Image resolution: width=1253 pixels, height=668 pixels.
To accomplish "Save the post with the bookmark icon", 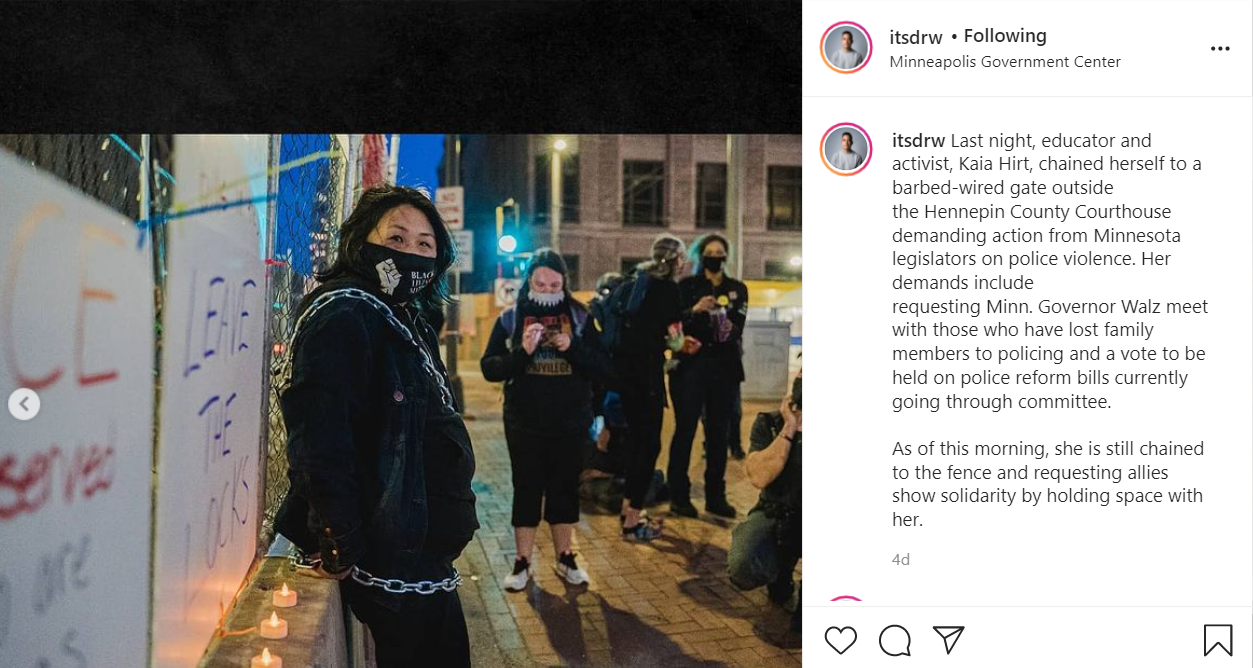I will pyautogui.click(x=1218, y=639).
